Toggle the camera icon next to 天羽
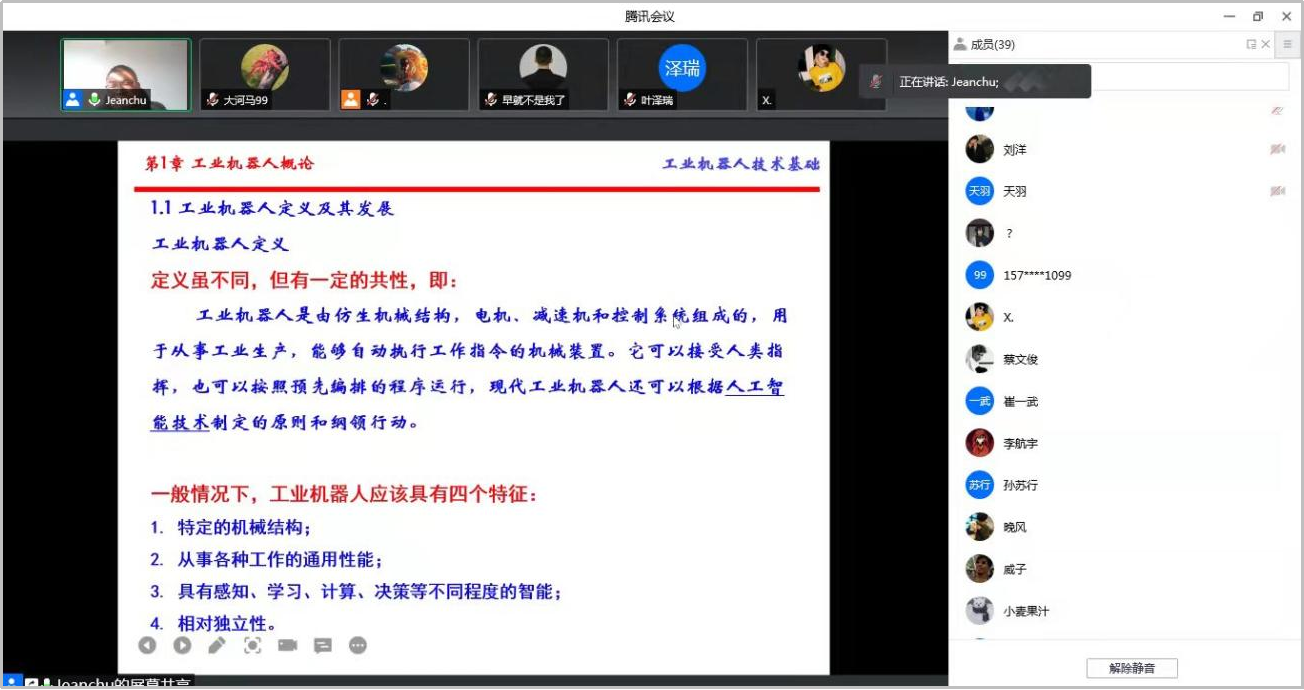 [1277, 191]
